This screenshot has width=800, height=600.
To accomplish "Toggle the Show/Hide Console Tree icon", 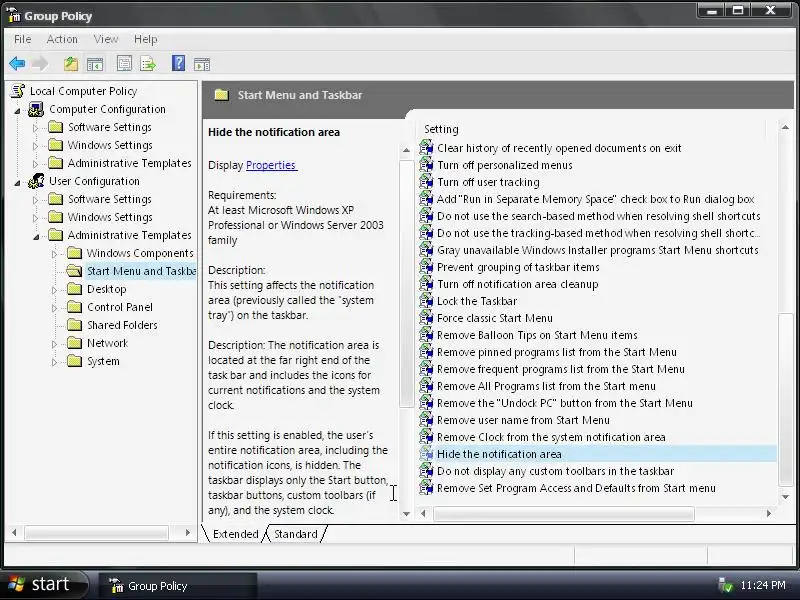I will click(x=95, y=64).
